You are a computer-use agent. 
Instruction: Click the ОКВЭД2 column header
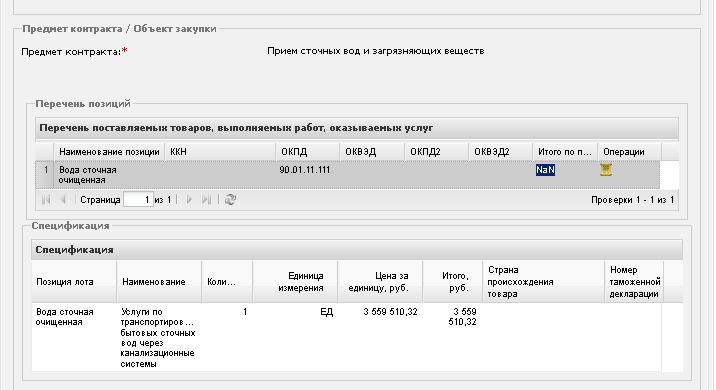(x=501, y=152)
